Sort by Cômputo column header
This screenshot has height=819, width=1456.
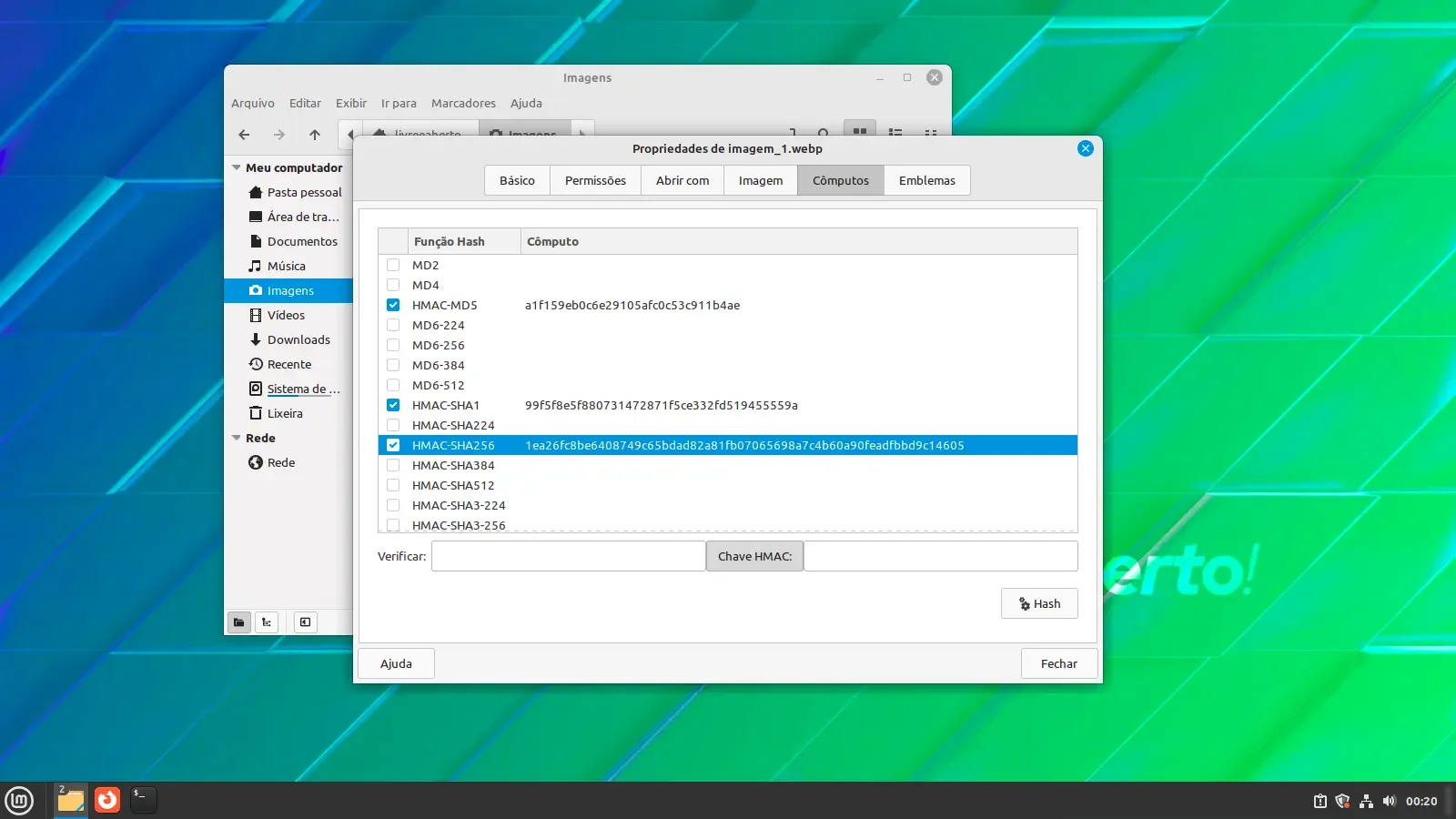click(799, 241)
